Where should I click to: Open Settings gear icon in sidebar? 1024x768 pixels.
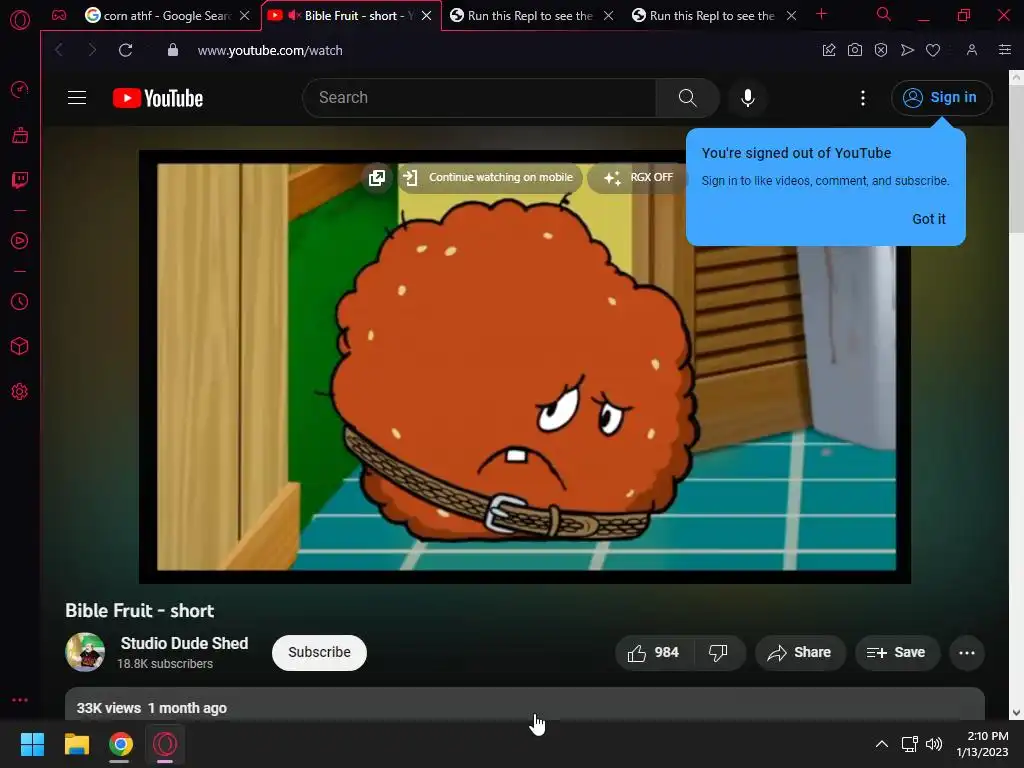coord(20,392)
